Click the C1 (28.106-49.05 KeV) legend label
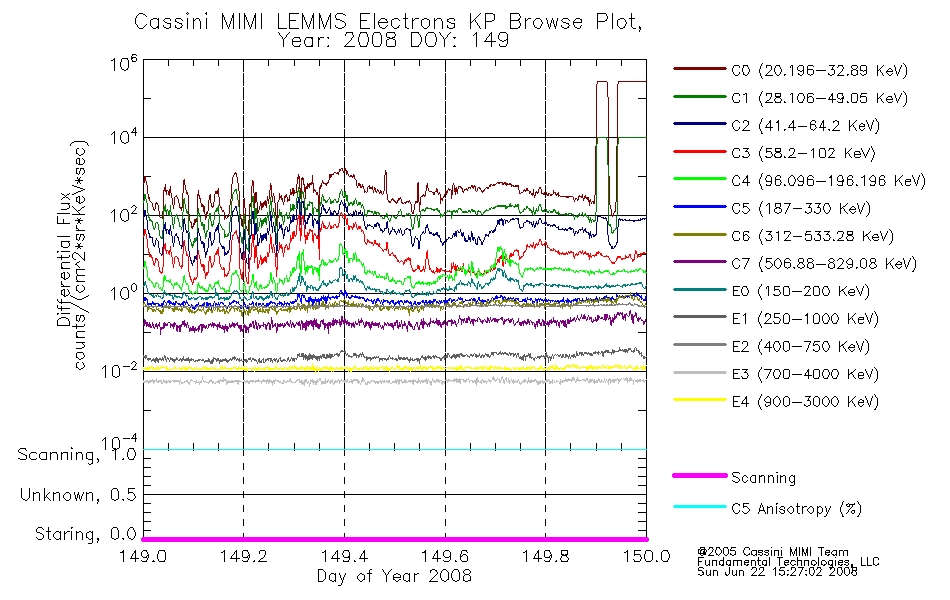Screen dimensions: 950x600 [819, 98]
